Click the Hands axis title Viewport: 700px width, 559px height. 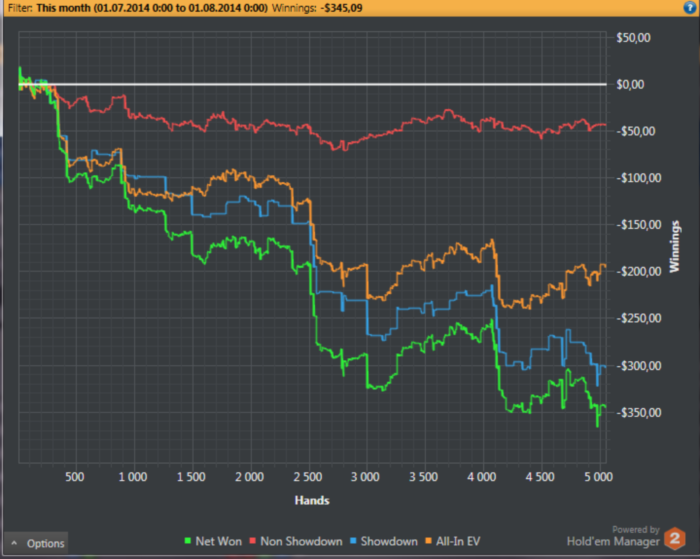[x=312, y=501]
